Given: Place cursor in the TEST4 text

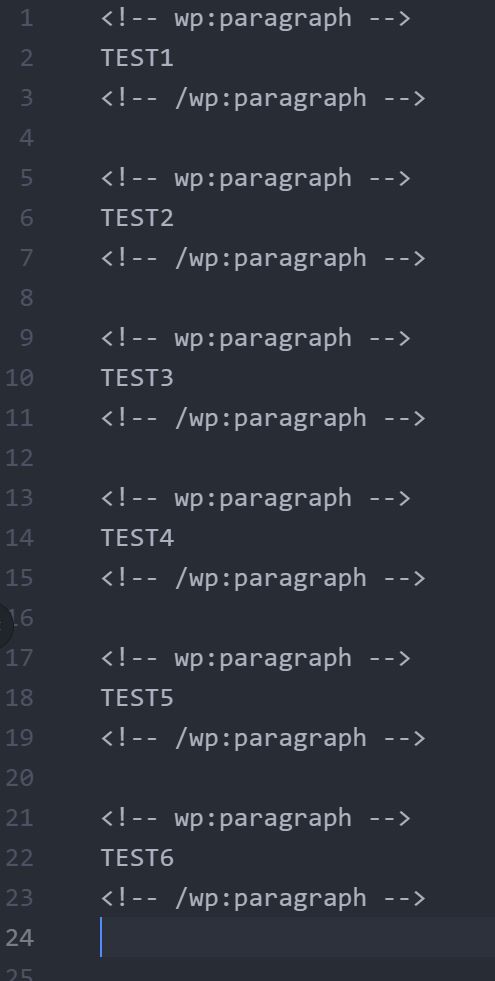Looking at the screenshot, I should tap(137, 539).
